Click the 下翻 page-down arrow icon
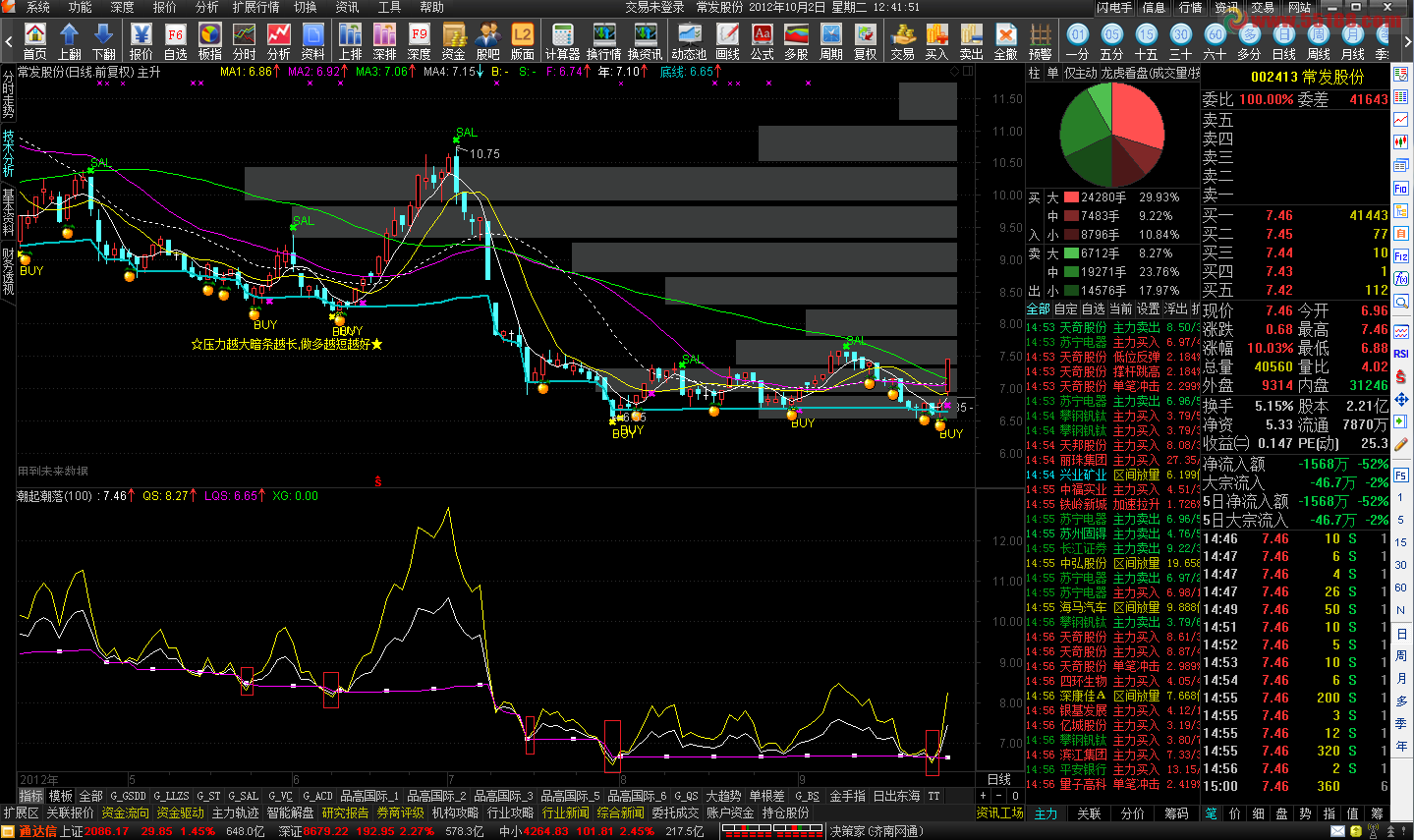Screen dimensions: 1414x840 tap(103, 41)
